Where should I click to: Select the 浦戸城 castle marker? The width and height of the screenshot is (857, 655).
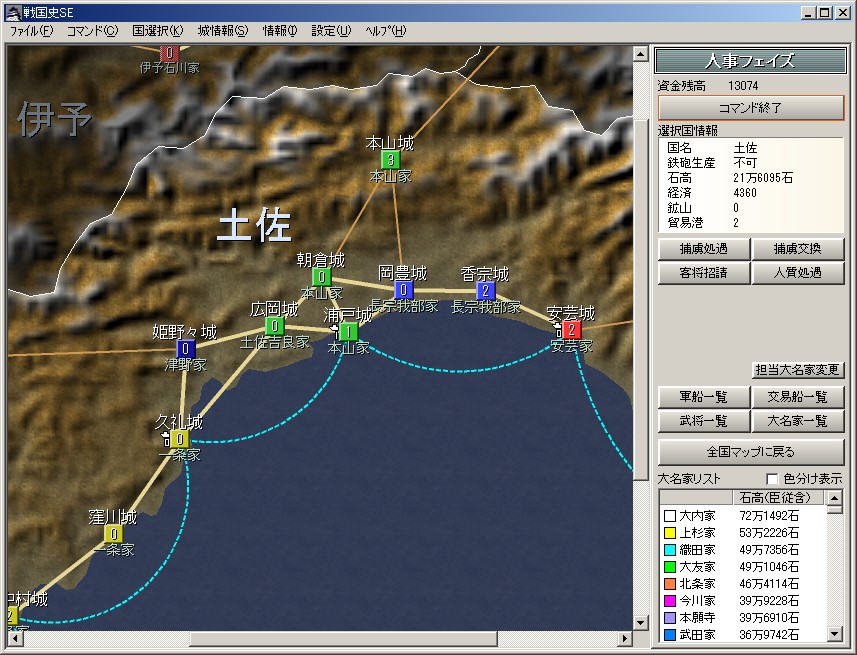(x=347, y=331)
